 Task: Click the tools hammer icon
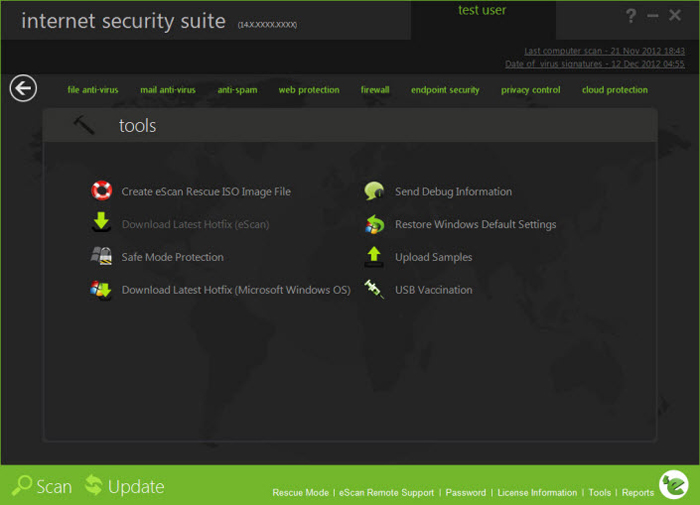pyautogui.click(x=84, y=125)
